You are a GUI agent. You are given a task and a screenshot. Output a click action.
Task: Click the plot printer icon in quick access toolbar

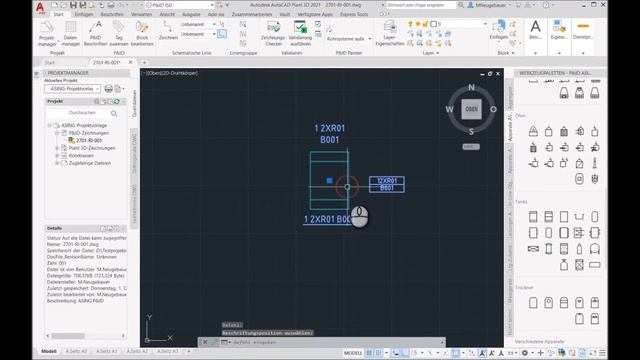tap(111, 5)
